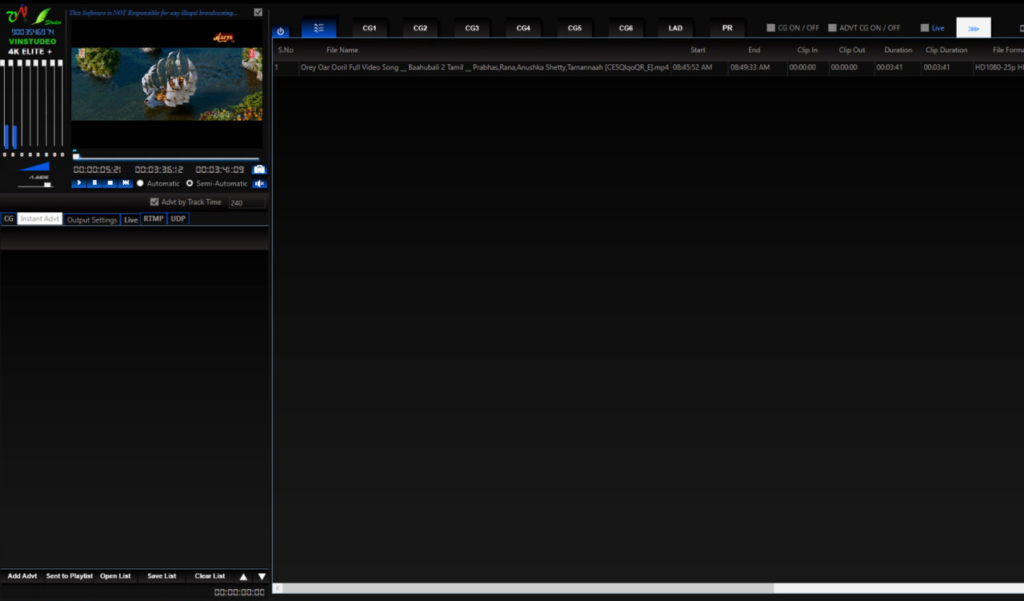Screen dimensions: 1024x601
Task: Click the video seek progress bar
Action: coord(166,158)
